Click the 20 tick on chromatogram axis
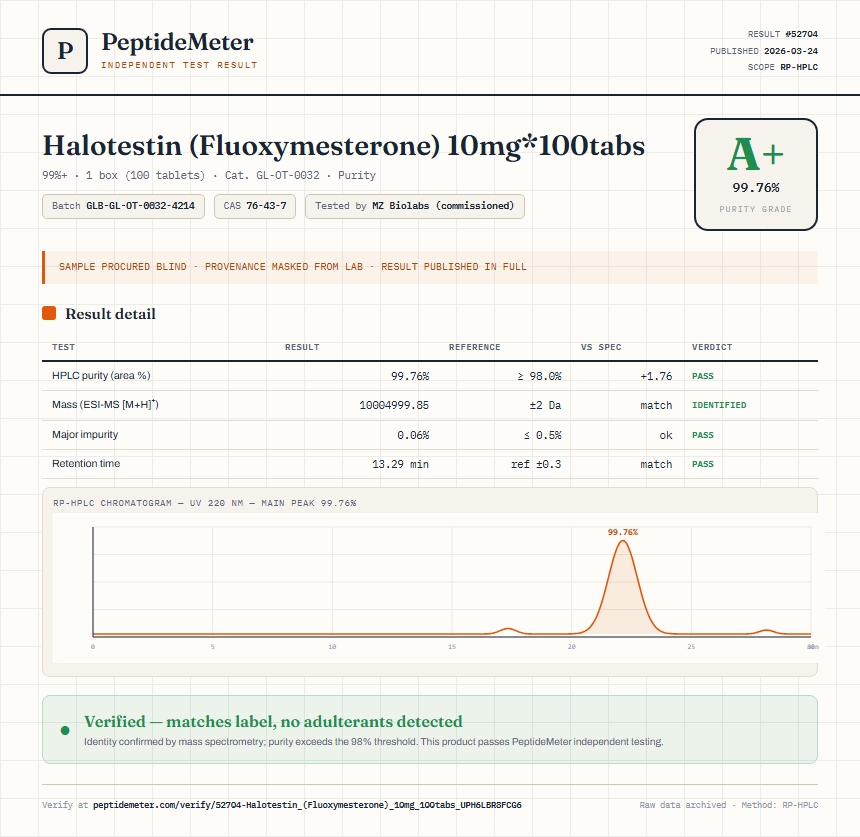Screen dimensions: 860x837 [572, 647]
